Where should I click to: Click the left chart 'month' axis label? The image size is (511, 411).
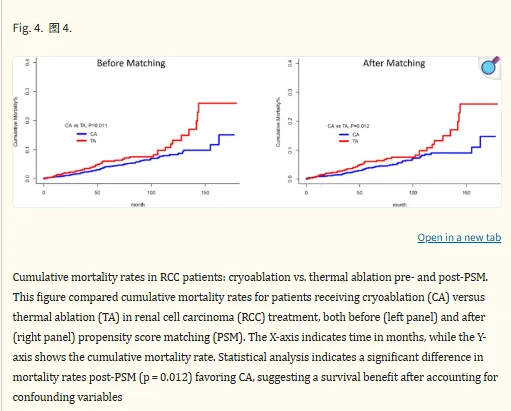(x=138, y=204)
